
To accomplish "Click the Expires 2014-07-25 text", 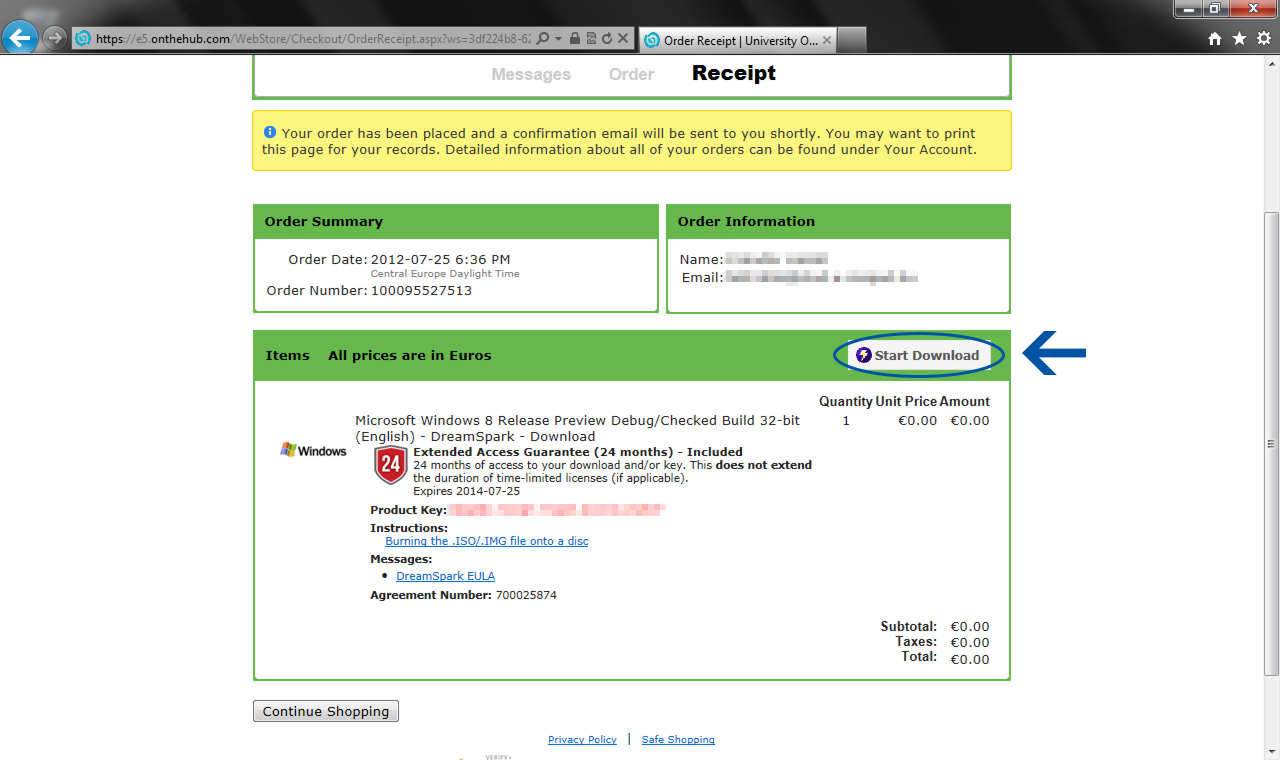I will [x=466, y=491].
